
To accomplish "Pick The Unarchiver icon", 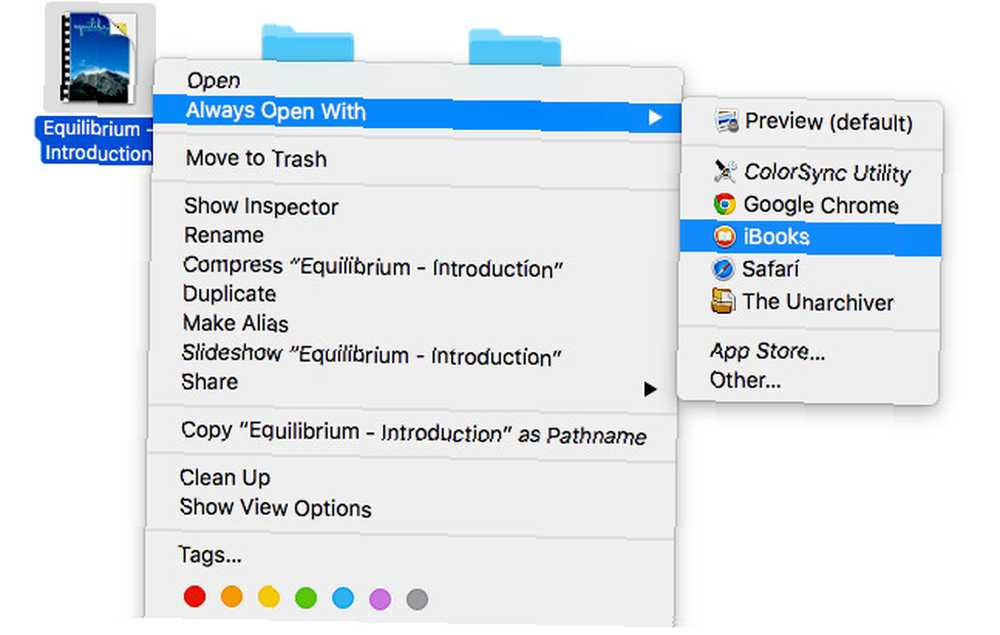I will pos(723,301).
